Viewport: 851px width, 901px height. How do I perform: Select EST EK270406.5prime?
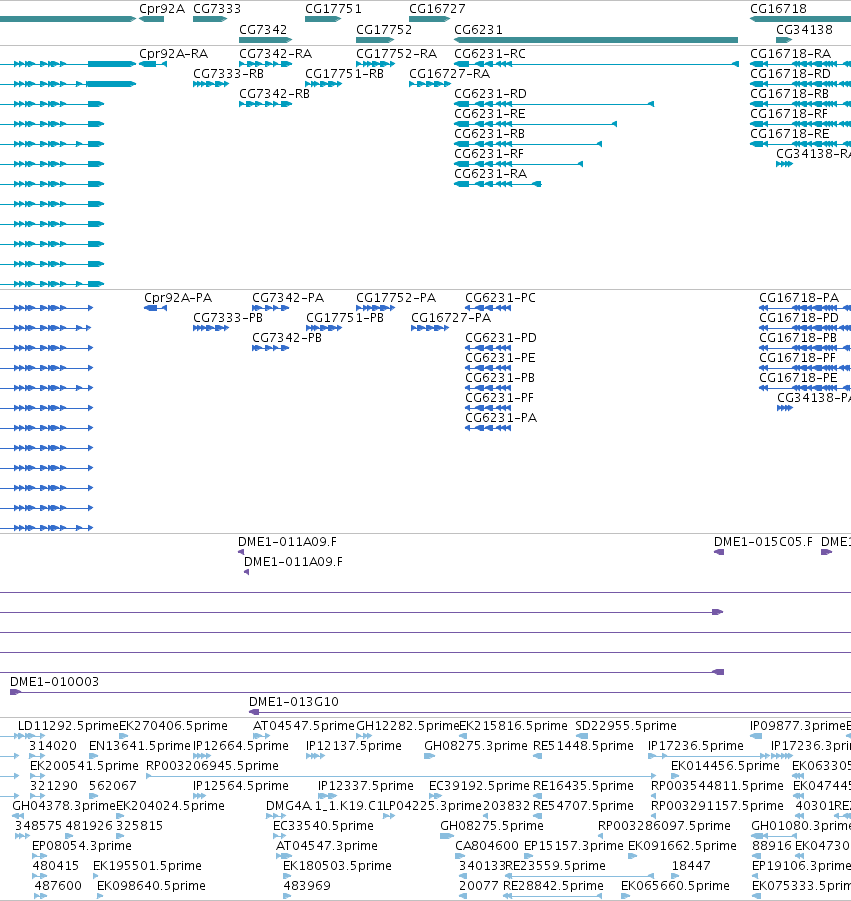173,726
